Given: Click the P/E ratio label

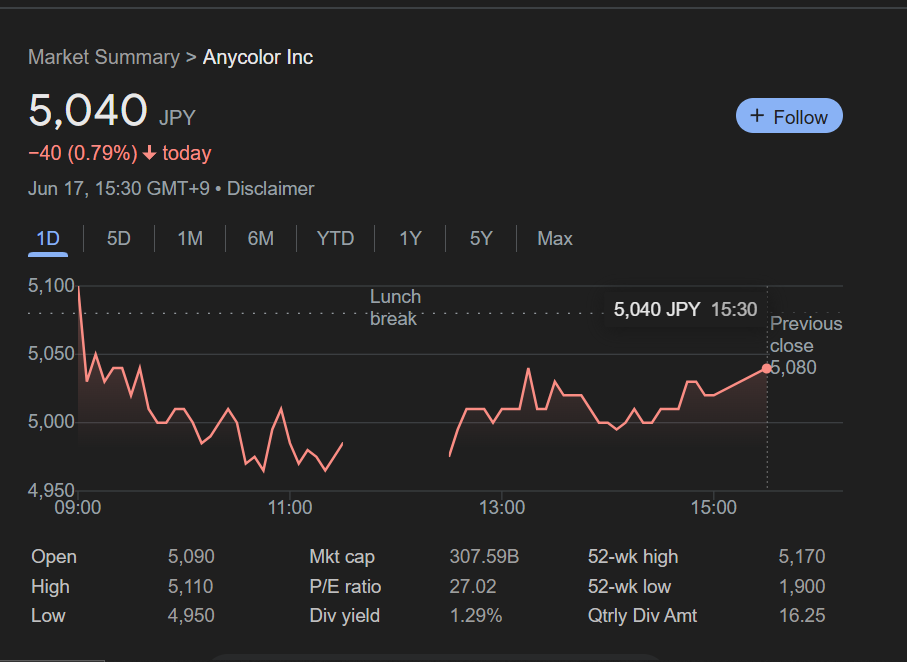Looking at the screenshot, I should click(x=345, y=586).
